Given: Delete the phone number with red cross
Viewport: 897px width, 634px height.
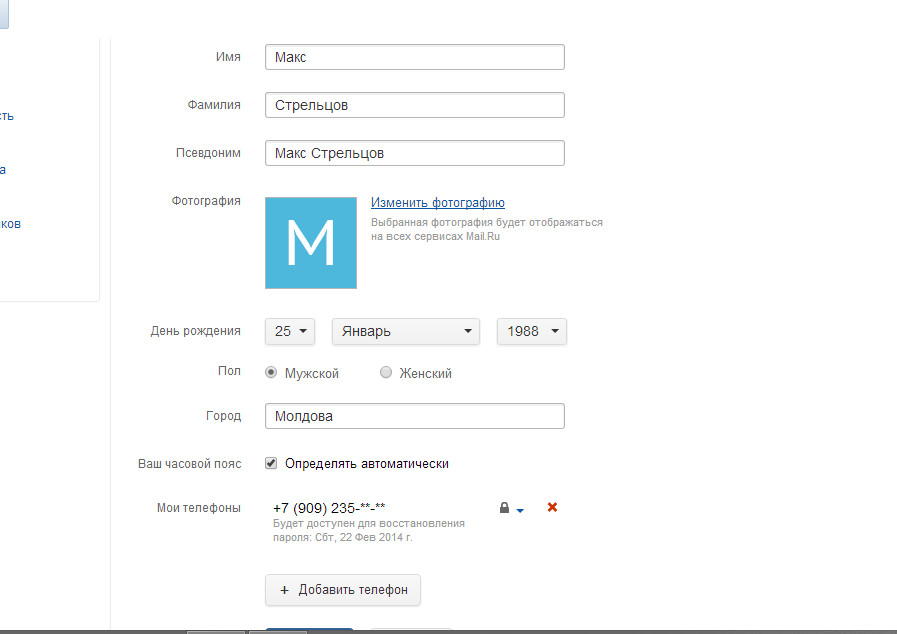Looking at the screenshot, I should (552, 507).
